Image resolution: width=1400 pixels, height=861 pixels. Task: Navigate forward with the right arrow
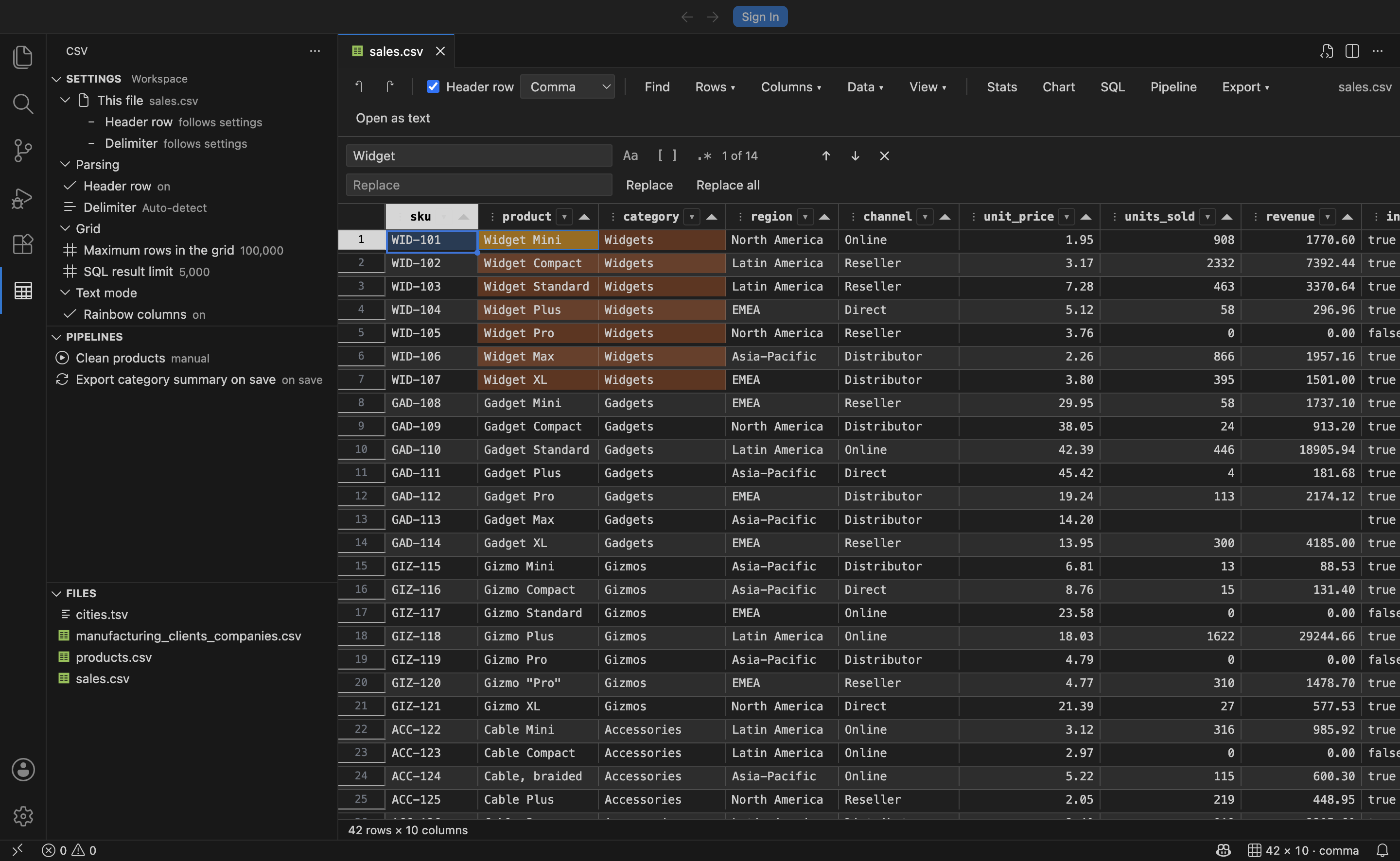point(713,17)
